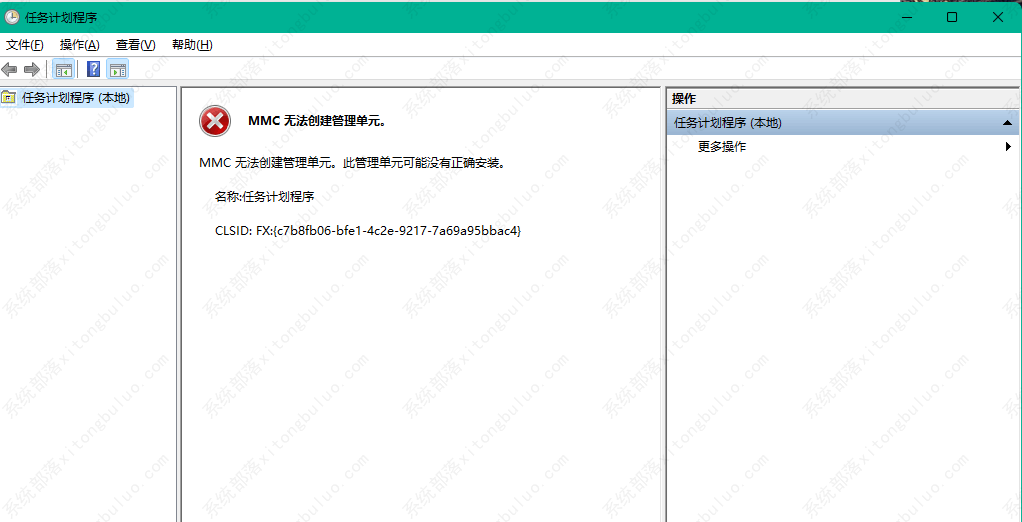1022x522 pixels.
Task: Click the Task Scheduler clock icon in title bar
Action: [11, 18]
